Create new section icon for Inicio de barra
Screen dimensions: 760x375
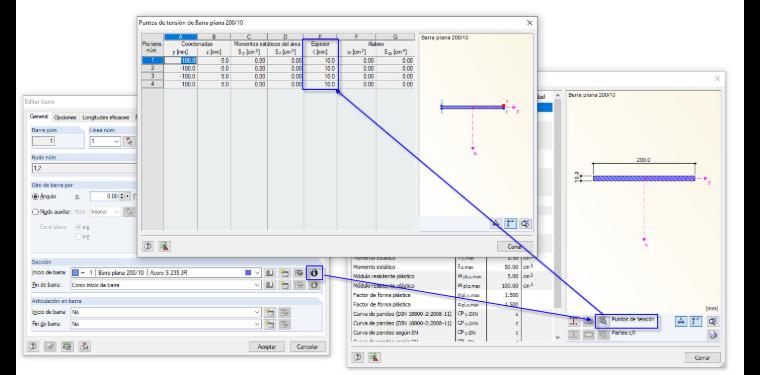click(x=285, y=273)
